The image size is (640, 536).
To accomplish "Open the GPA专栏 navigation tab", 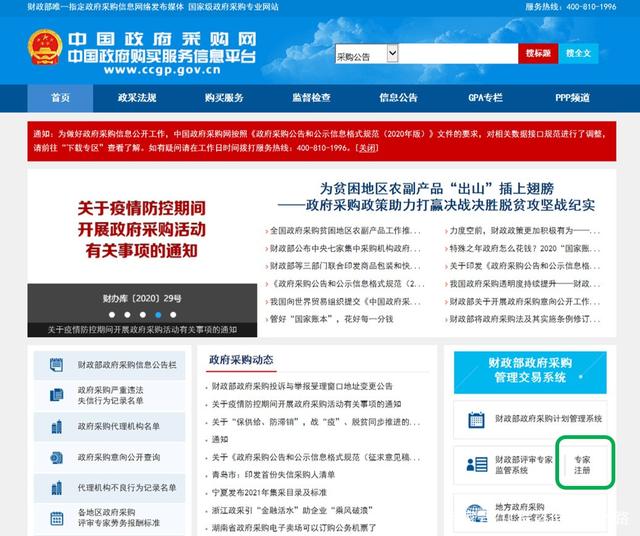I will pos(485,98).
